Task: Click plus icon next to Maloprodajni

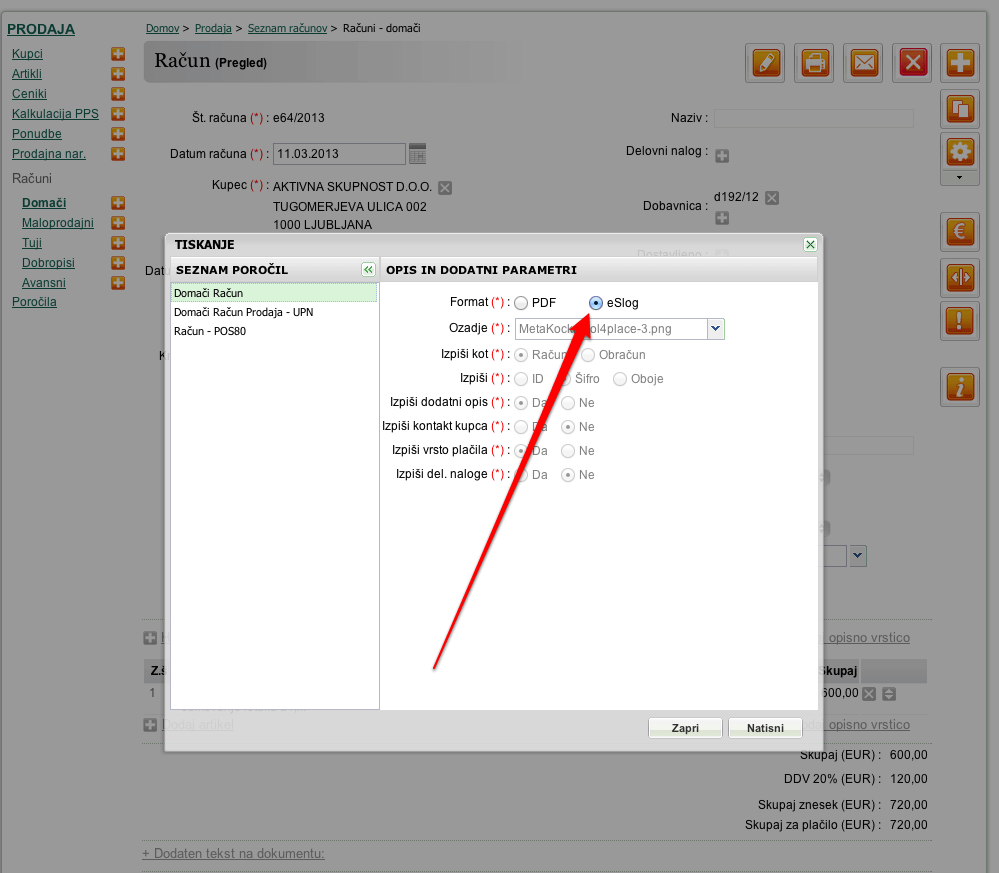Action: [118, 222]
